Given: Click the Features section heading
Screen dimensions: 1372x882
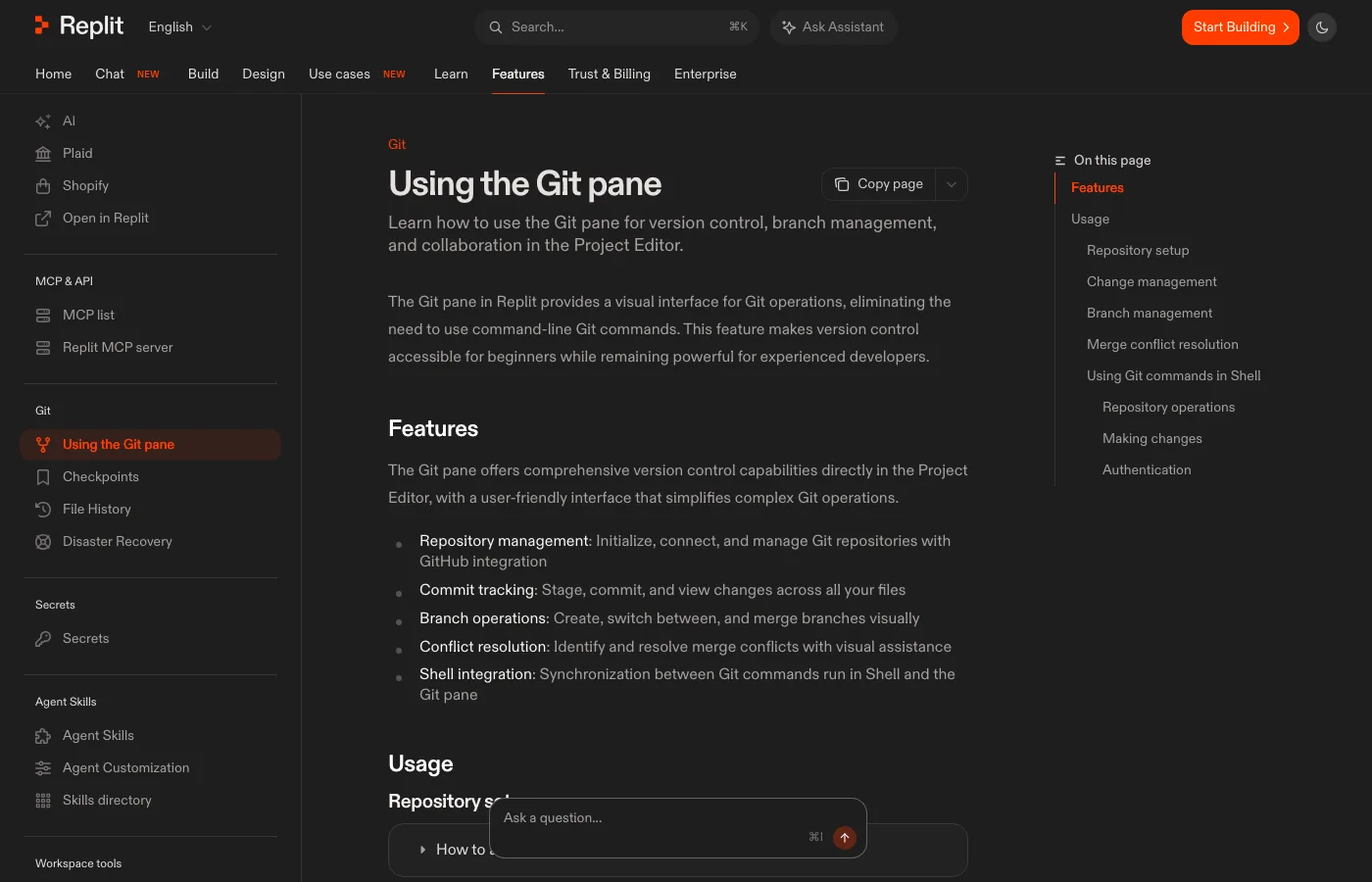Looking at the screenshot, I should pos(433,428).
